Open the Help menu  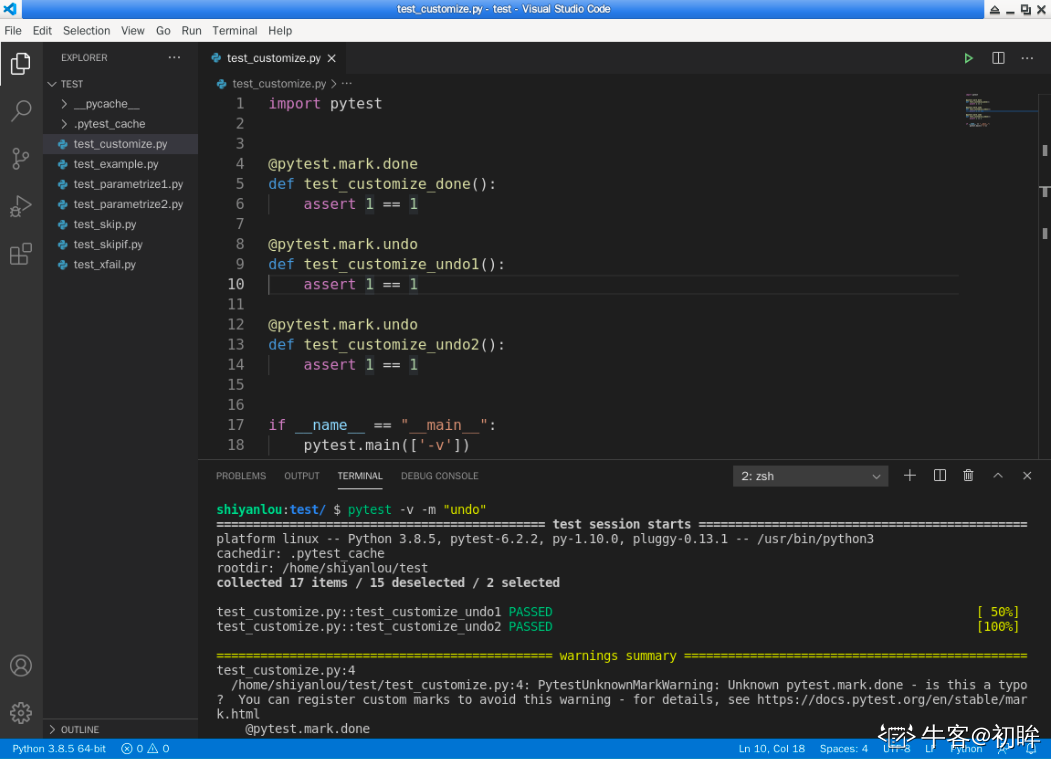[x=280, y=31]
